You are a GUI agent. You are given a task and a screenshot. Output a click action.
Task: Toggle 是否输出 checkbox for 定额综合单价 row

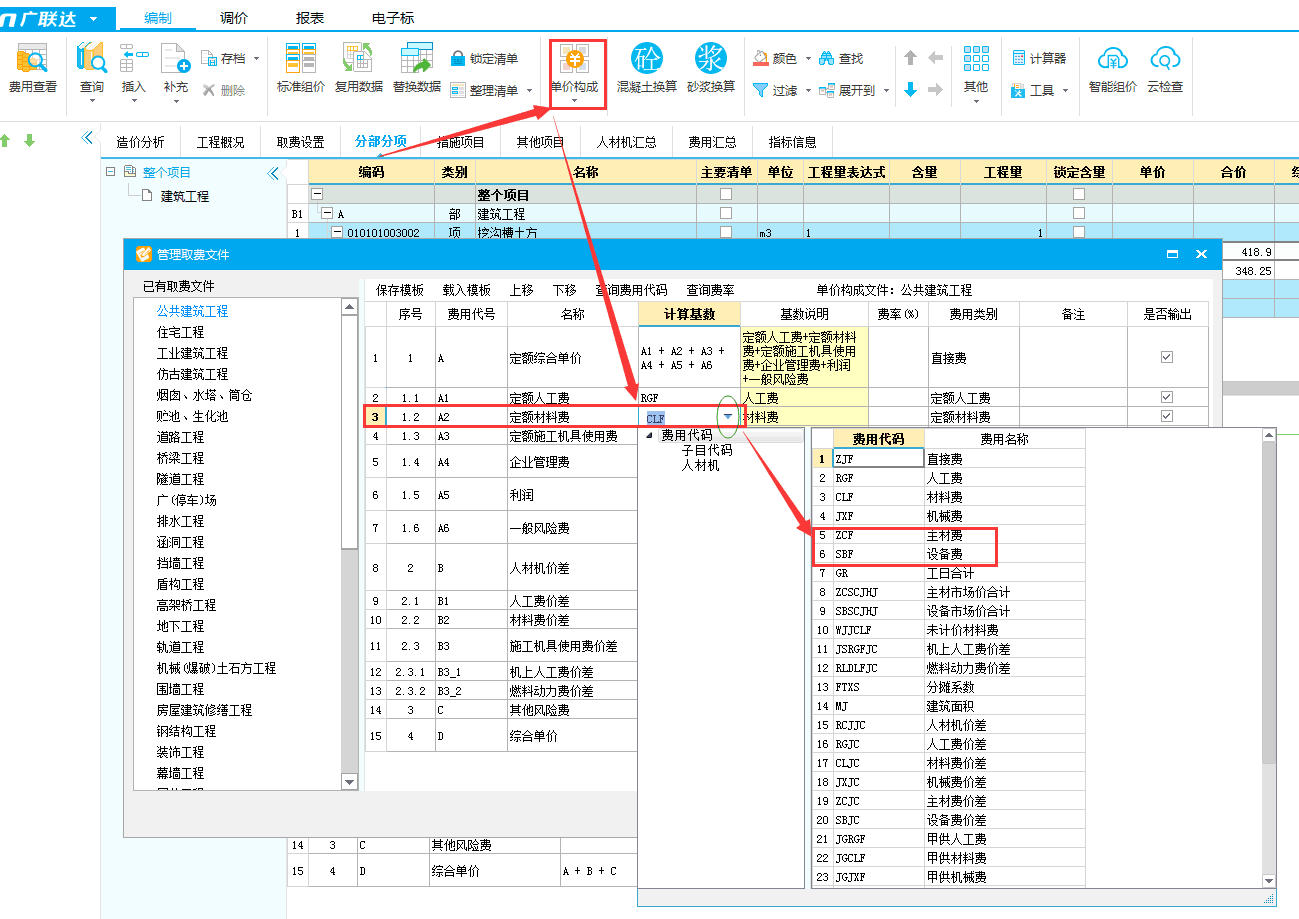[x=1166, y=357]
